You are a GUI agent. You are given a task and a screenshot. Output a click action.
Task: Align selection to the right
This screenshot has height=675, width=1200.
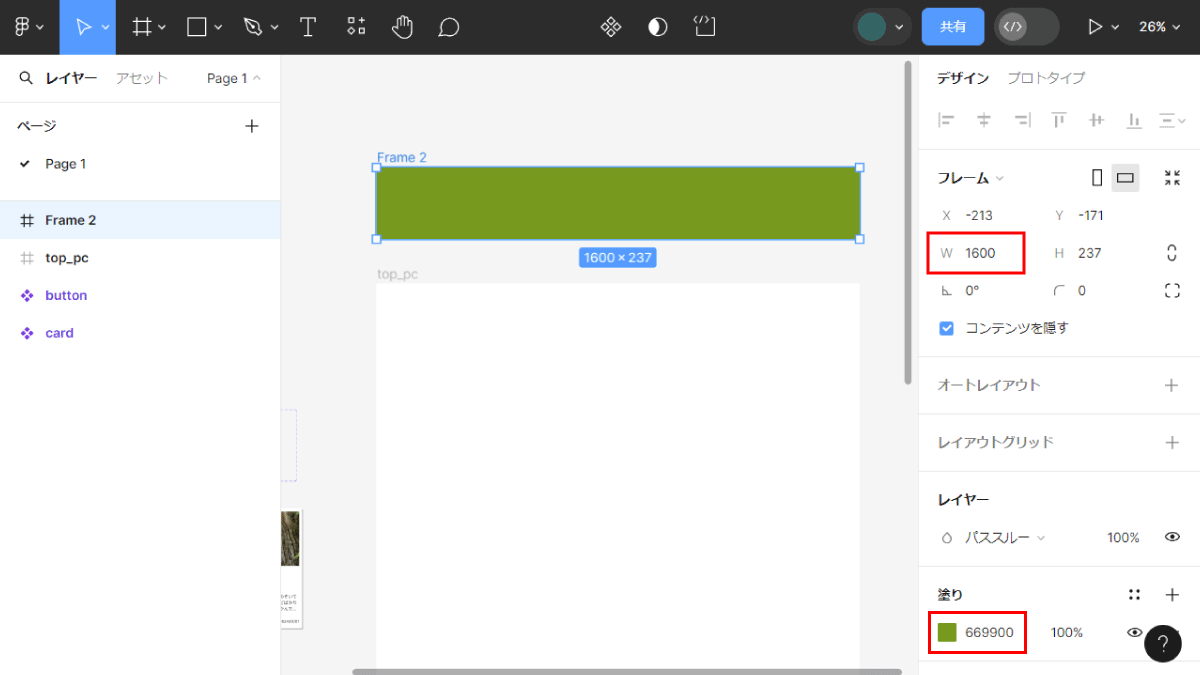[1021, 120]
